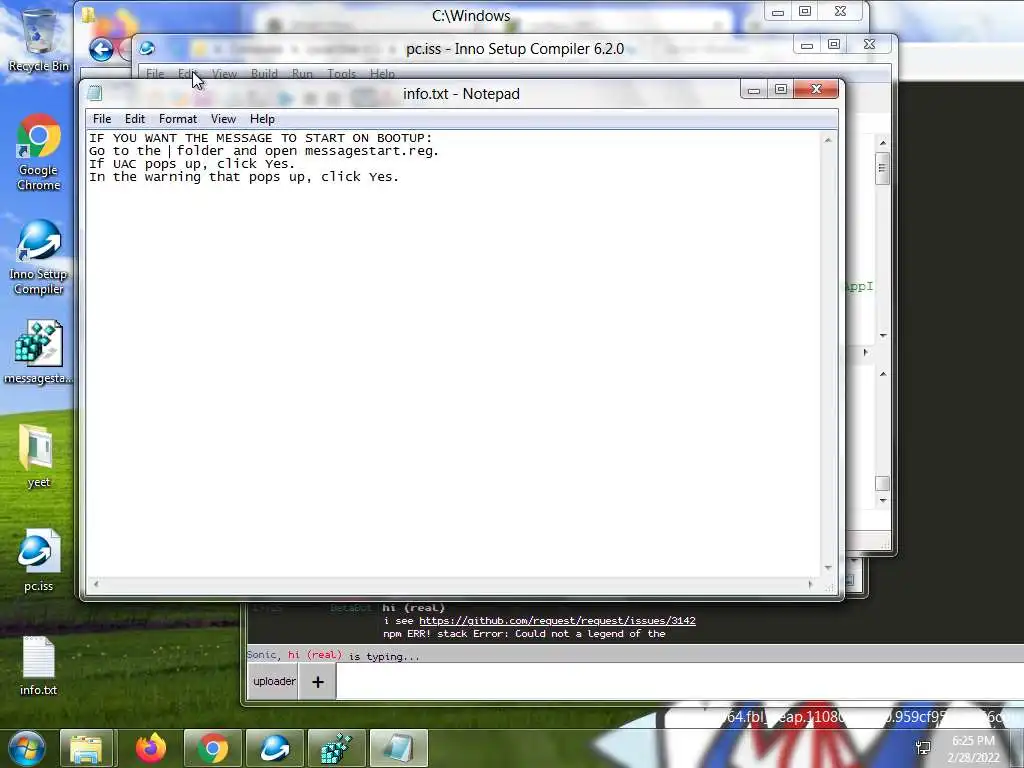Image resolution: width=1024 pixels, height=768 pixels.
Task: Open the View menu in Inno Setup Compiler
Action: point(224,74)
